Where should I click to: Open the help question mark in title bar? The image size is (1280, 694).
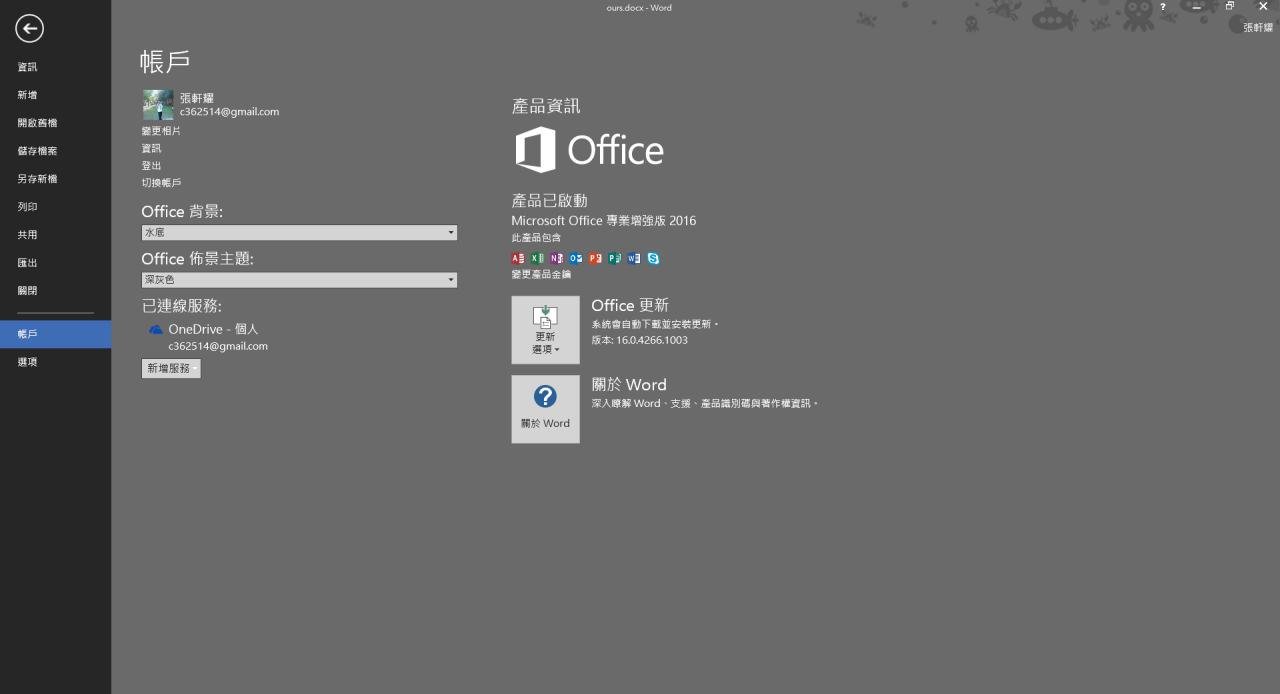[x=1162, y=7]
